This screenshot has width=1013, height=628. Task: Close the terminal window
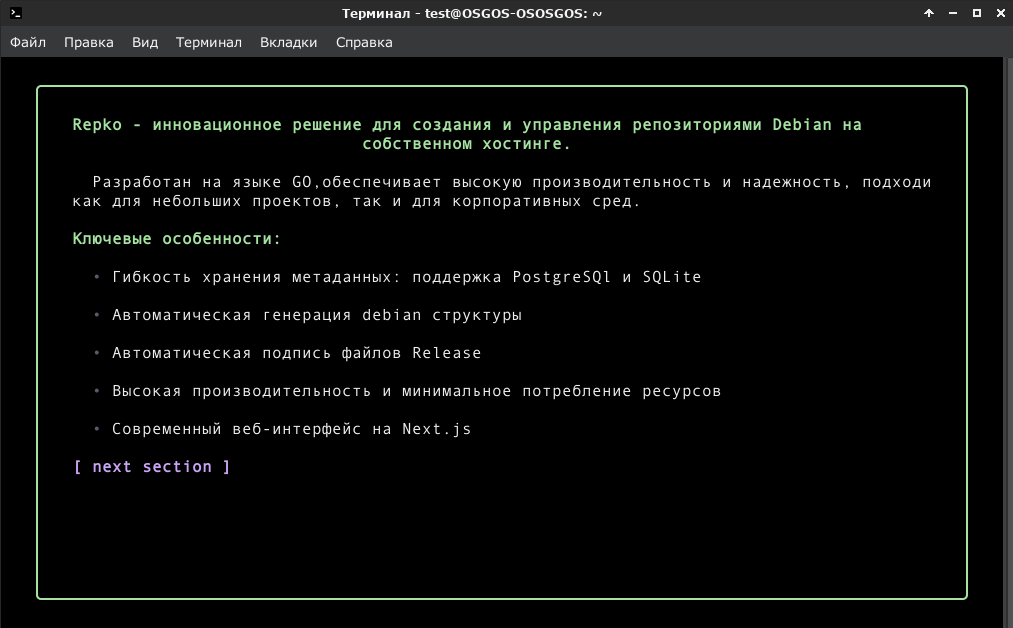point(1001,13)
